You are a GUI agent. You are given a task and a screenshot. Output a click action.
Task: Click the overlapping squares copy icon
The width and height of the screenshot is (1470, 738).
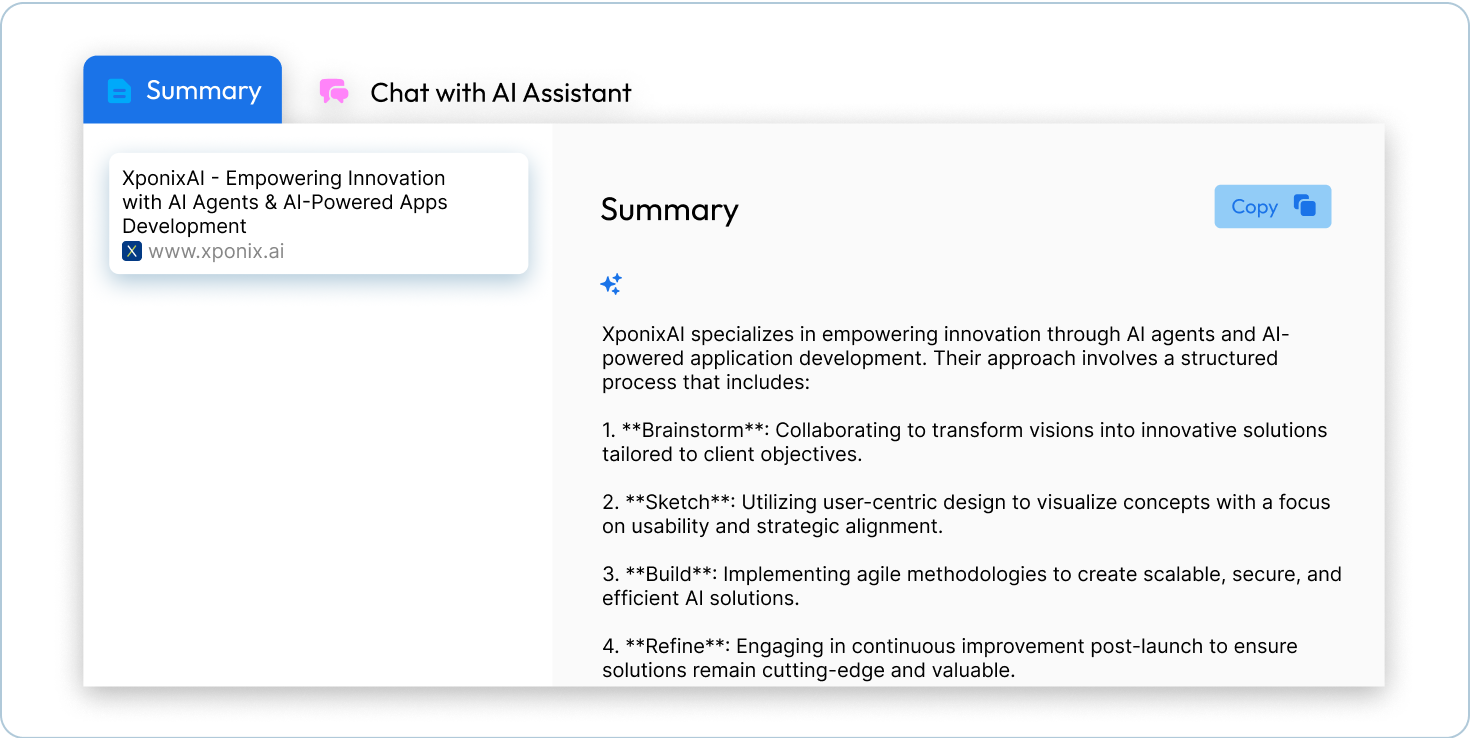1304,205
